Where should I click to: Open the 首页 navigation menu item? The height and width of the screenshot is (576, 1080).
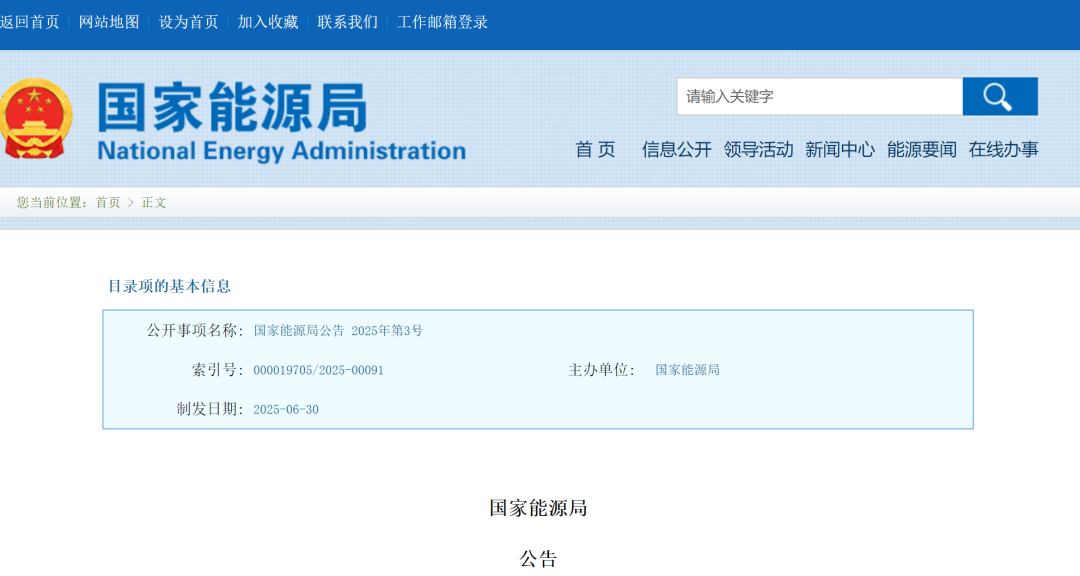[x=595, y=149]
